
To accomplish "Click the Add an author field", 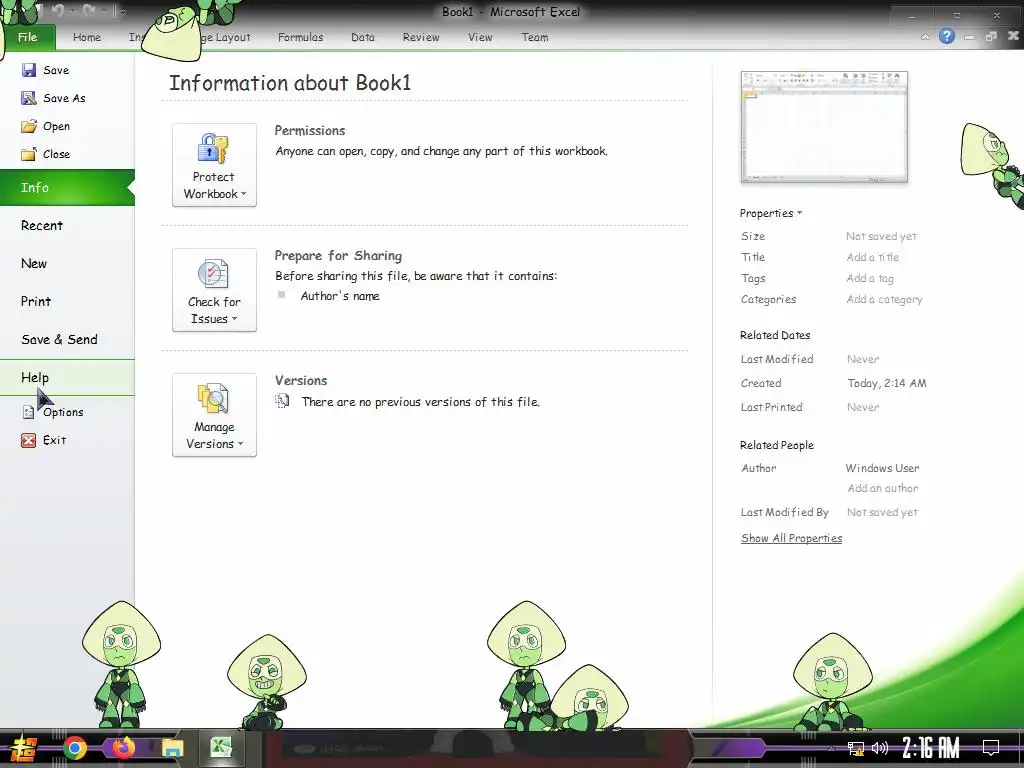I will pos(882,488).
